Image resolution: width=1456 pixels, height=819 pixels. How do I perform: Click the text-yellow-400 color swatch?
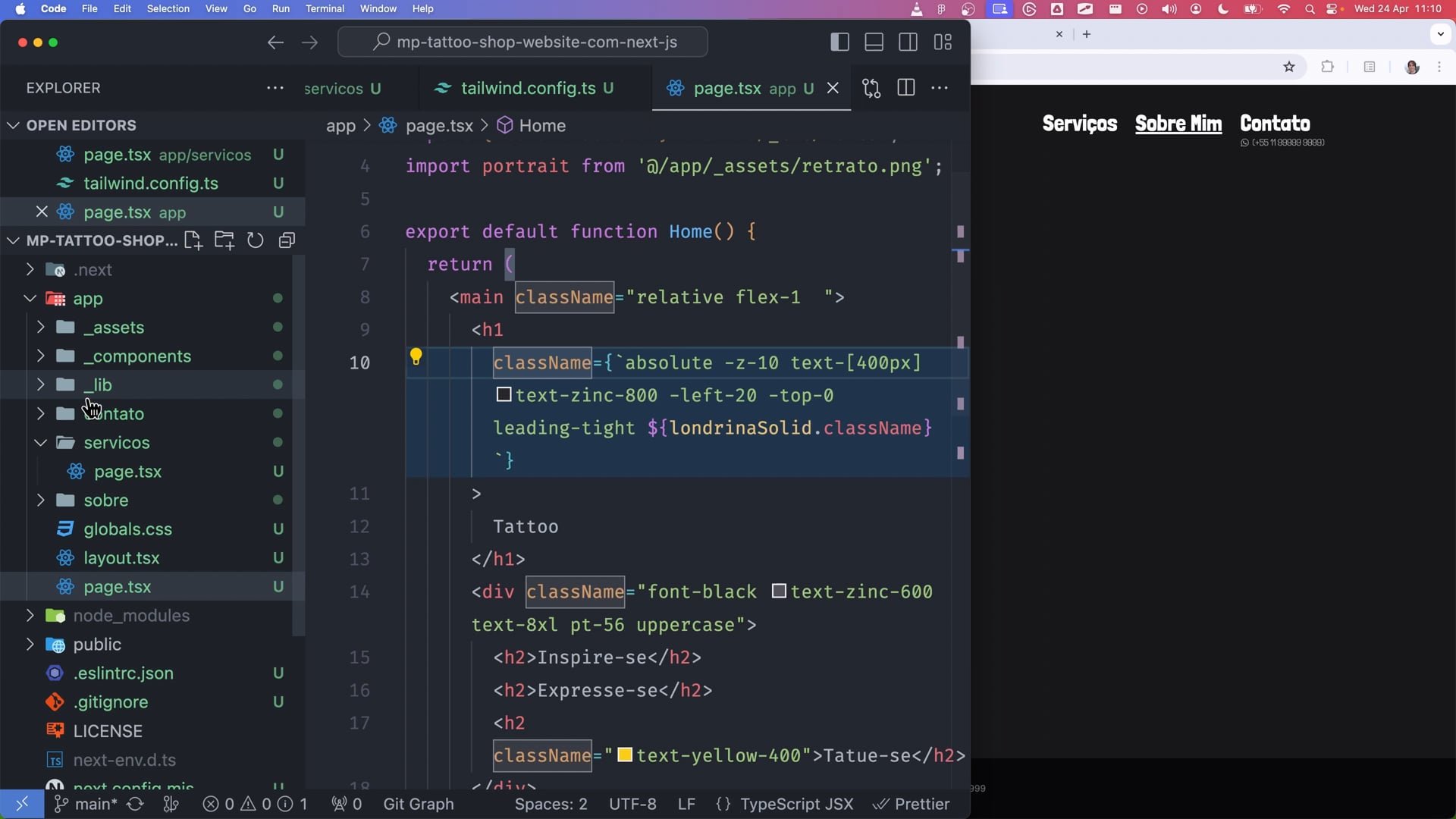625,755
